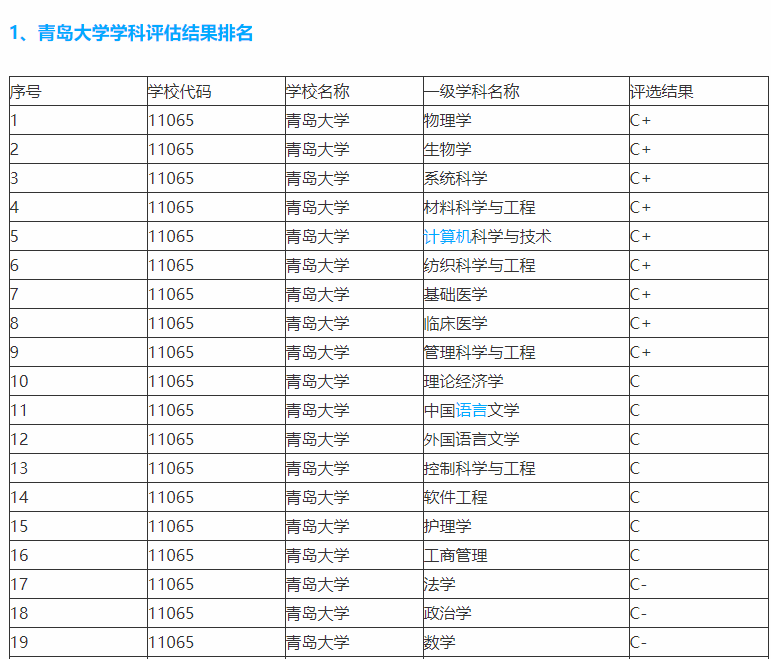Click the serial number 1 cell
The height and width of the screenshot is (659, 771).
coord(78,120)
